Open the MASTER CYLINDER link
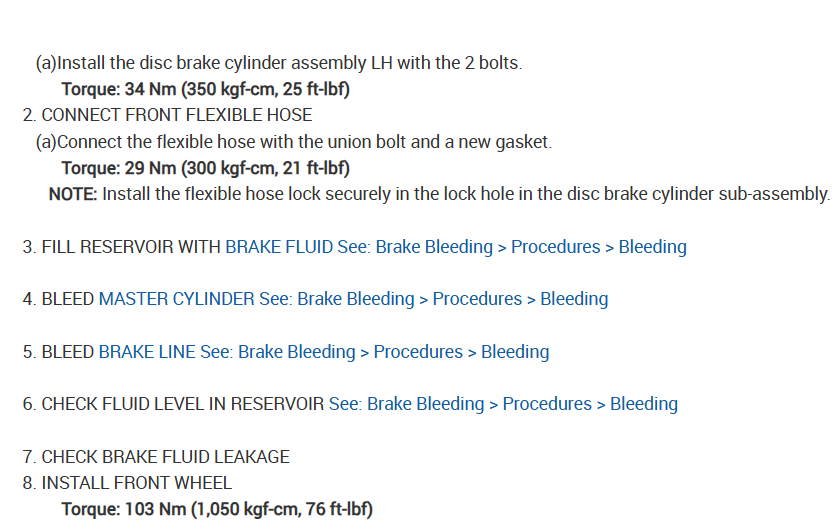The image size is (833, 532). (176, 299)
